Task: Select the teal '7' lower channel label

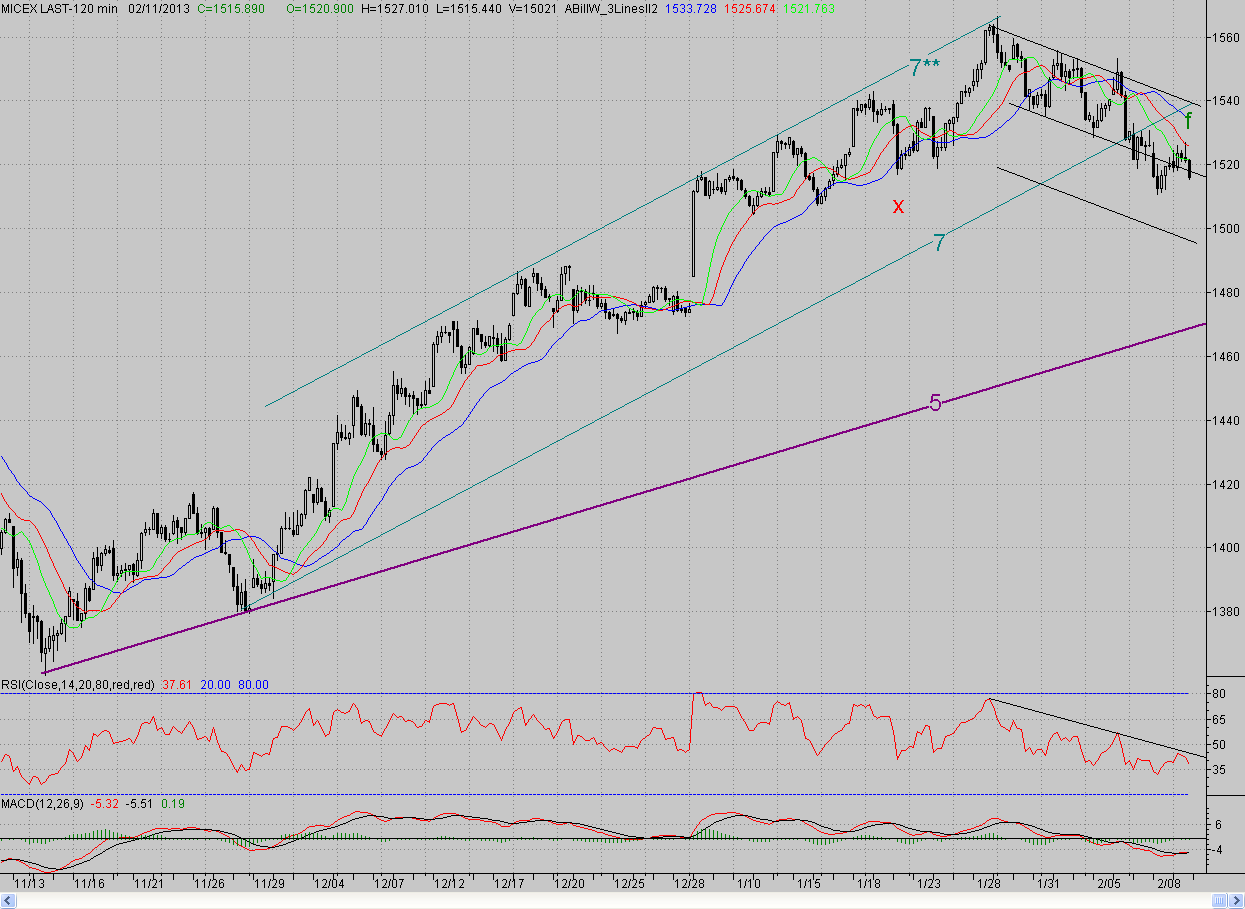Action: pos(939,242)
